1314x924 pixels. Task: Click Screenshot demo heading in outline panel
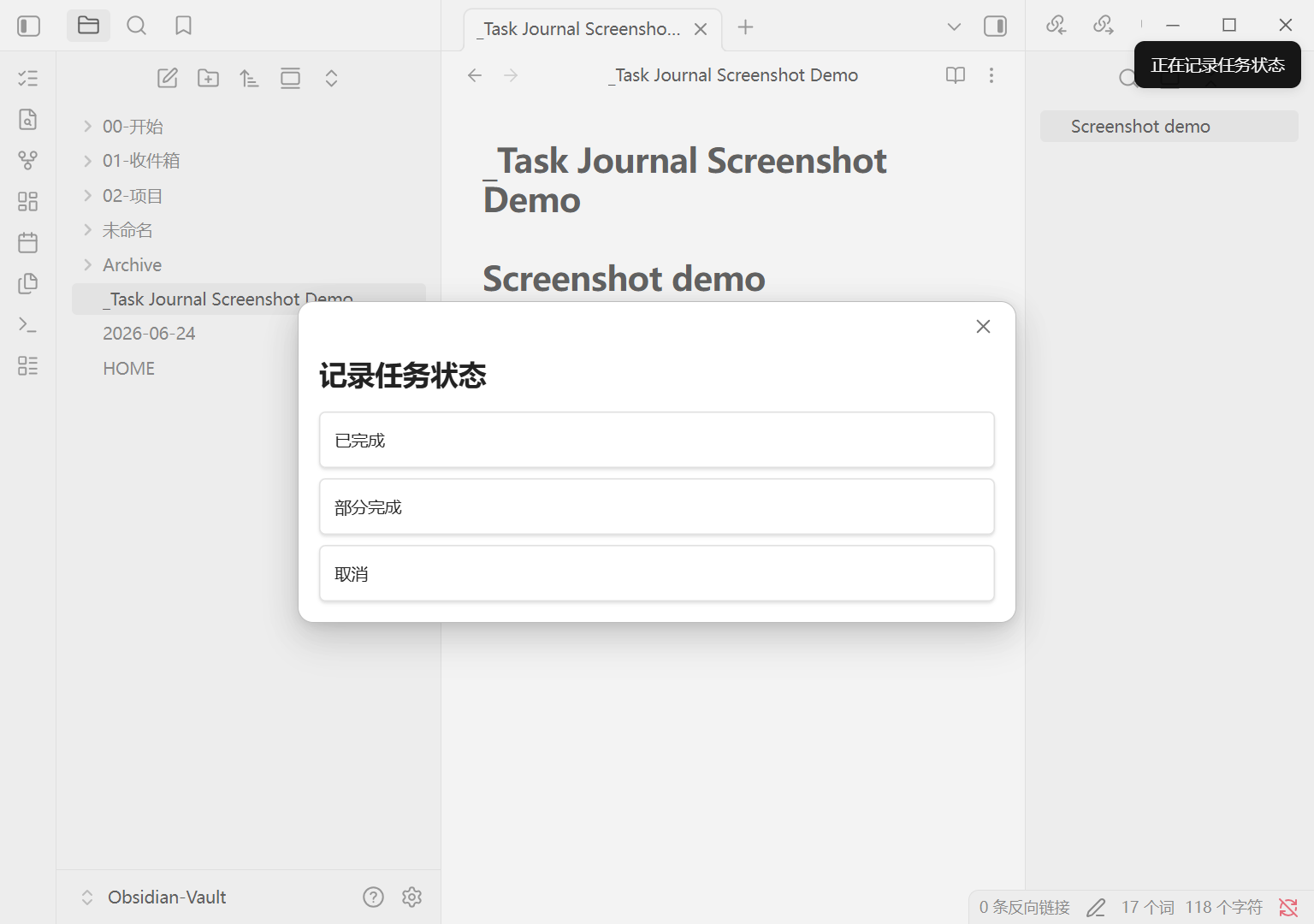click(x=1169, y=127)
